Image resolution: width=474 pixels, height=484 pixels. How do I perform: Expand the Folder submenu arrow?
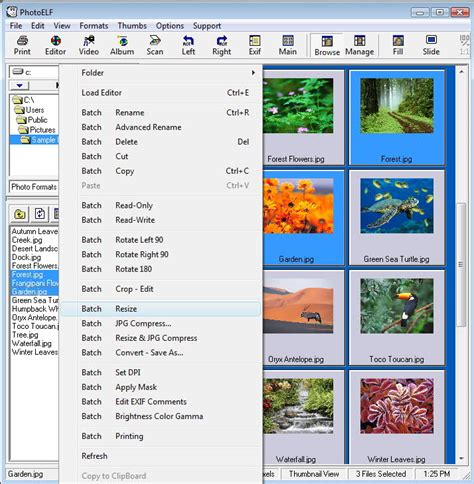coord(253,73)
